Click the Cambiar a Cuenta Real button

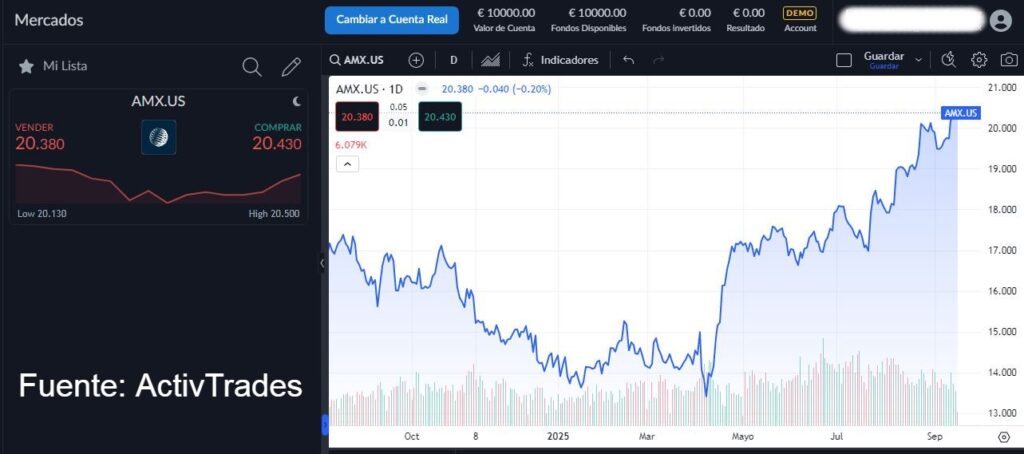[x=391, y=20]
